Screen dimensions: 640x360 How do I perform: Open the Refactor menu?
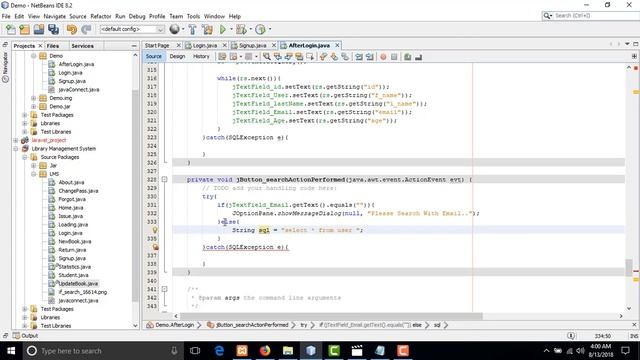pos(100,16)
